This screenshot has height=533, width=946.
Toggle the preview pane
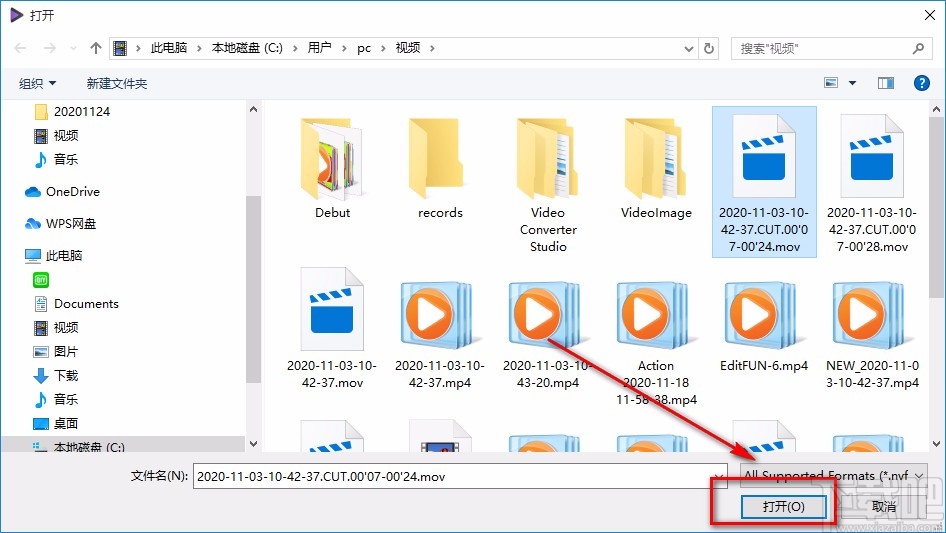[x=886, y=83]
